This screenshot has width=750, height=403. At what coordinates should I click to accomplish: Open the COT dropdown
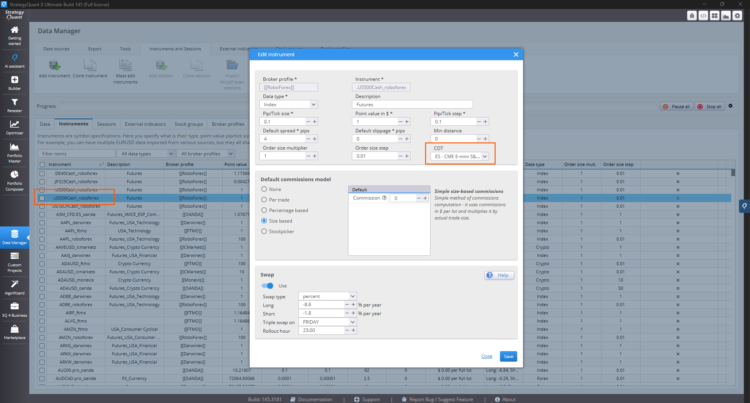[460, 156]
